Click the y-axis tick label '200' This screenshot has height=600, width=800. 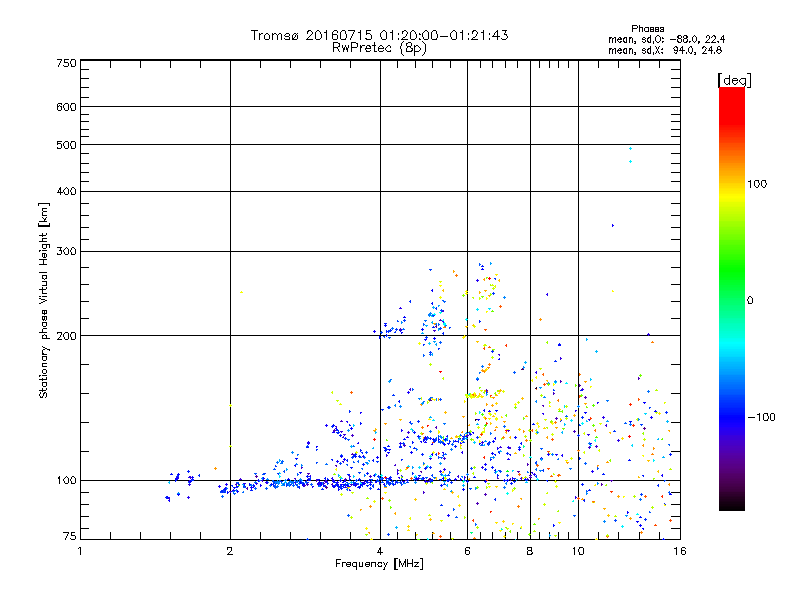(x=67, y=336)
